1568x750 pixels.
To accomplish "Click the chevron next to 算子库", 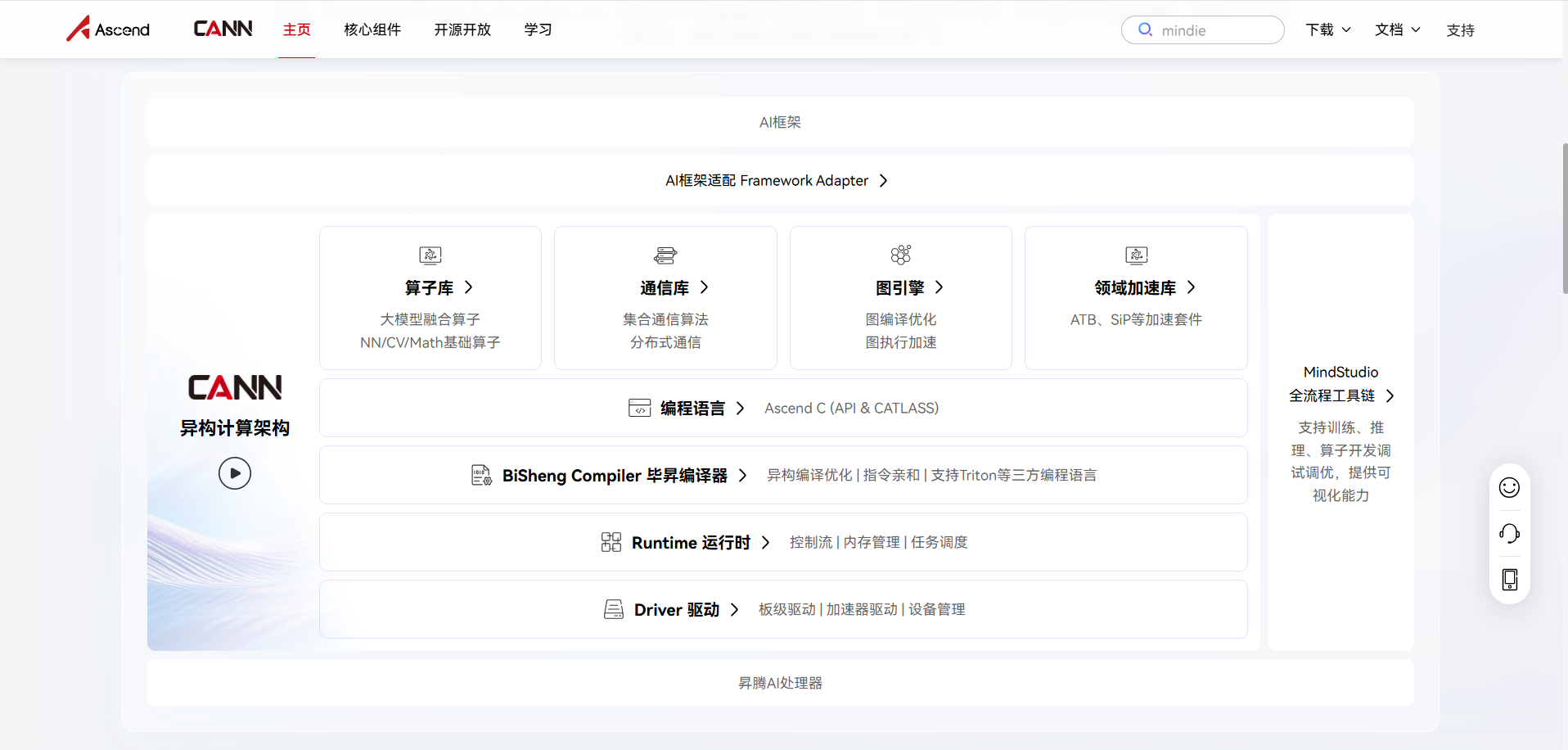I will pyautogui.click(x=468, y=287).
